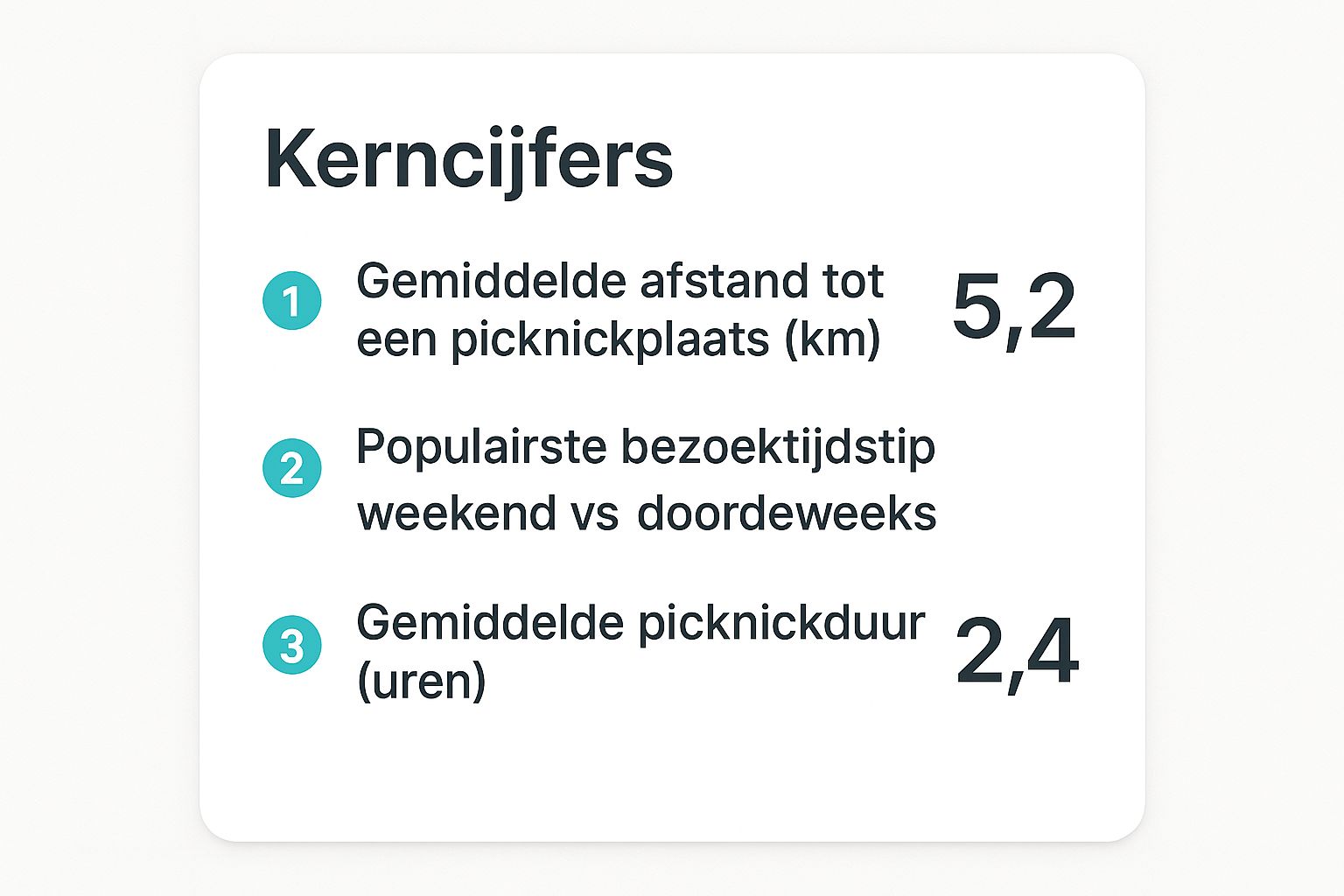Click 'weekend vs doordeweeks' text
The height and width of the screenshot is (896, 1344).
point(647,513)
